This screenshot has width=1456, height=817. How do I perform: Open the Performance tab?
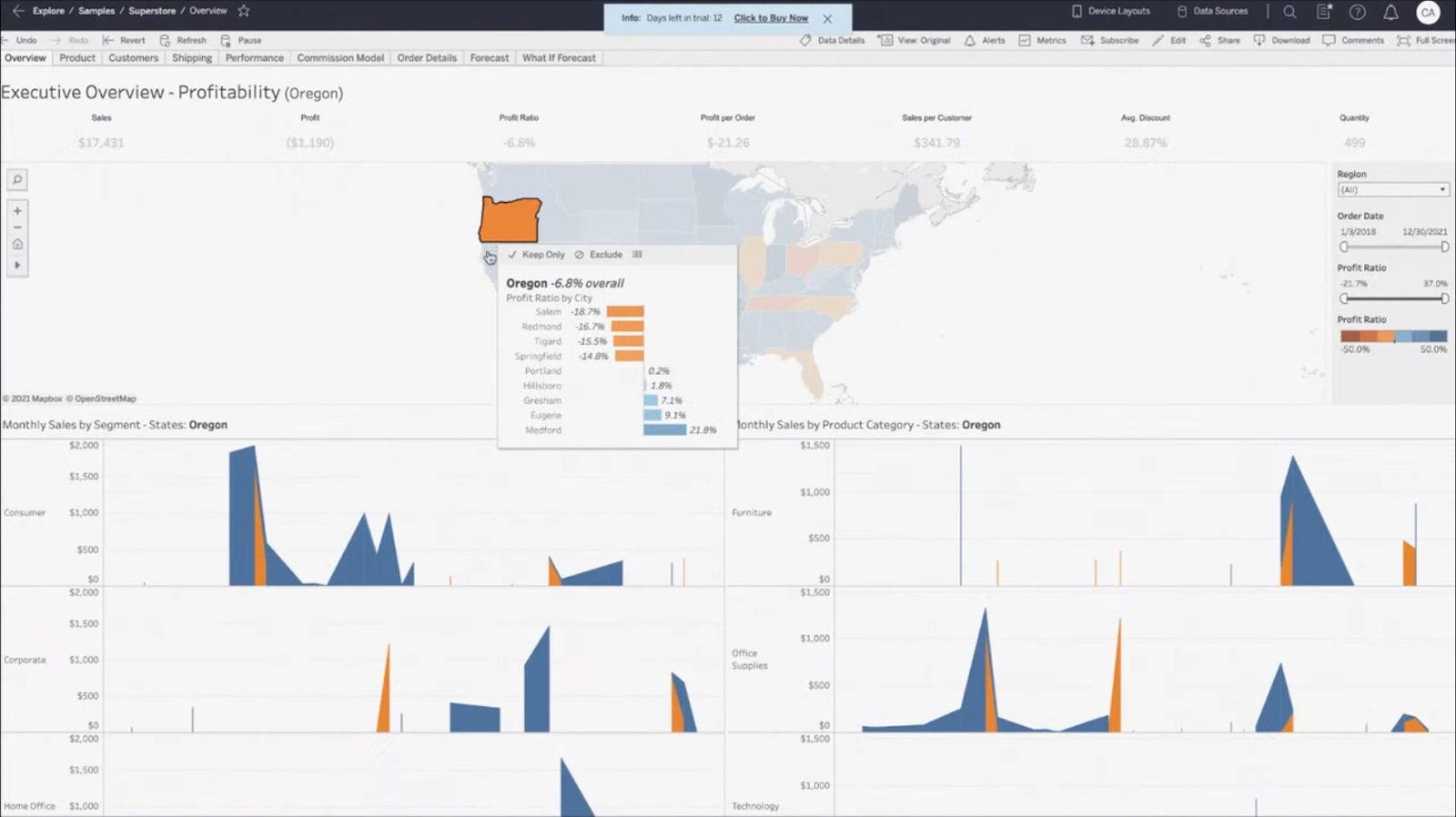pyautogui.click(x=255, y=57)
